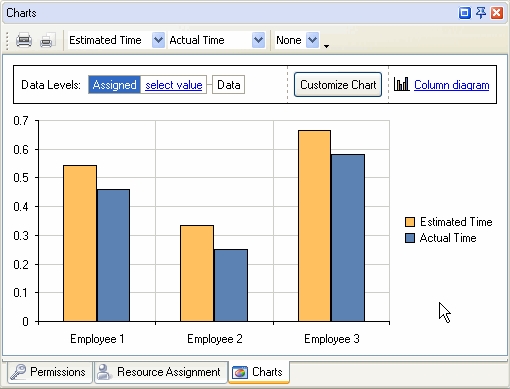Click the Charts tab pie icon
The image size is (510, 389).
click(x=240, y=372)
